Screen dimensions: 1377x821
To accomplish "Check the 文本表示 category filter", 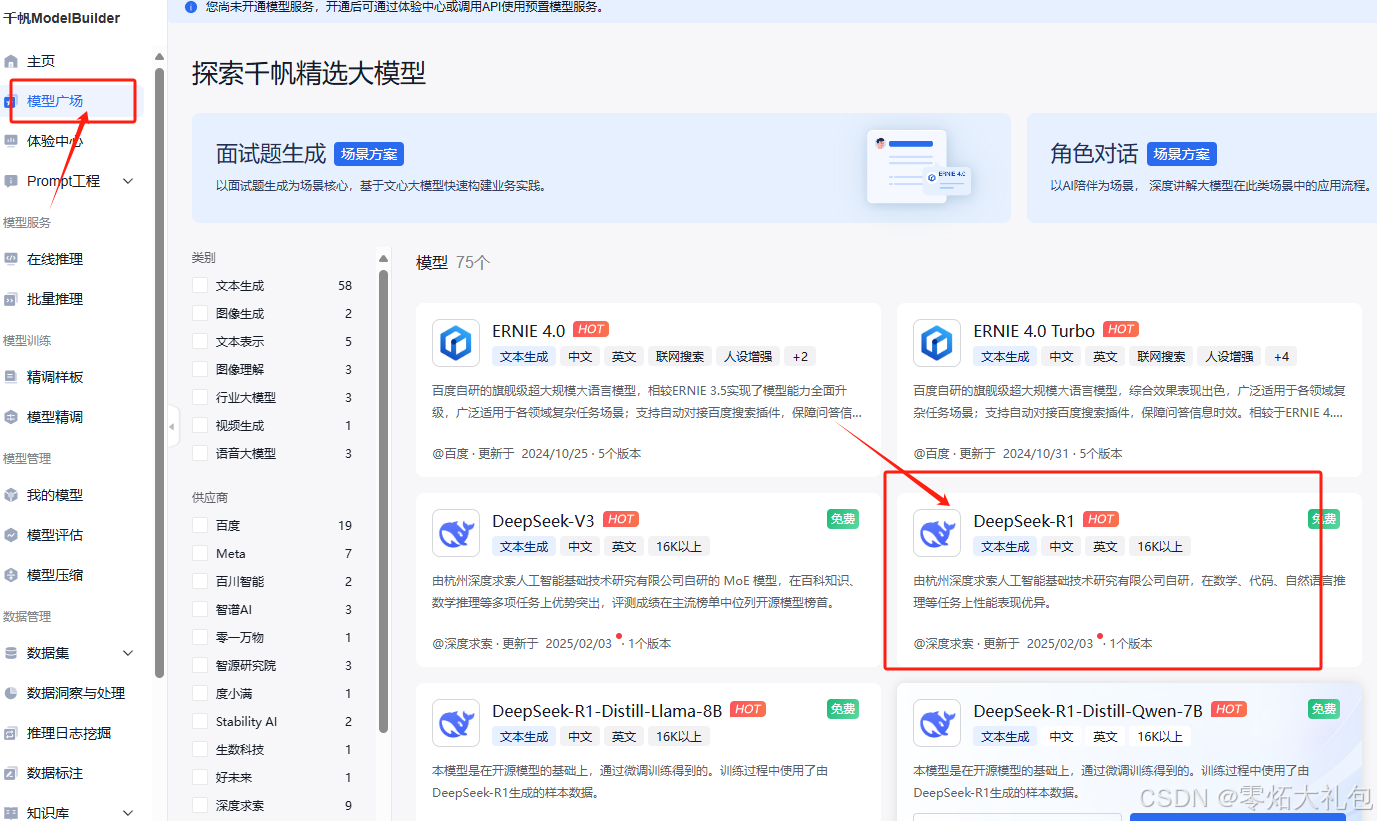I will pos(200,341).
